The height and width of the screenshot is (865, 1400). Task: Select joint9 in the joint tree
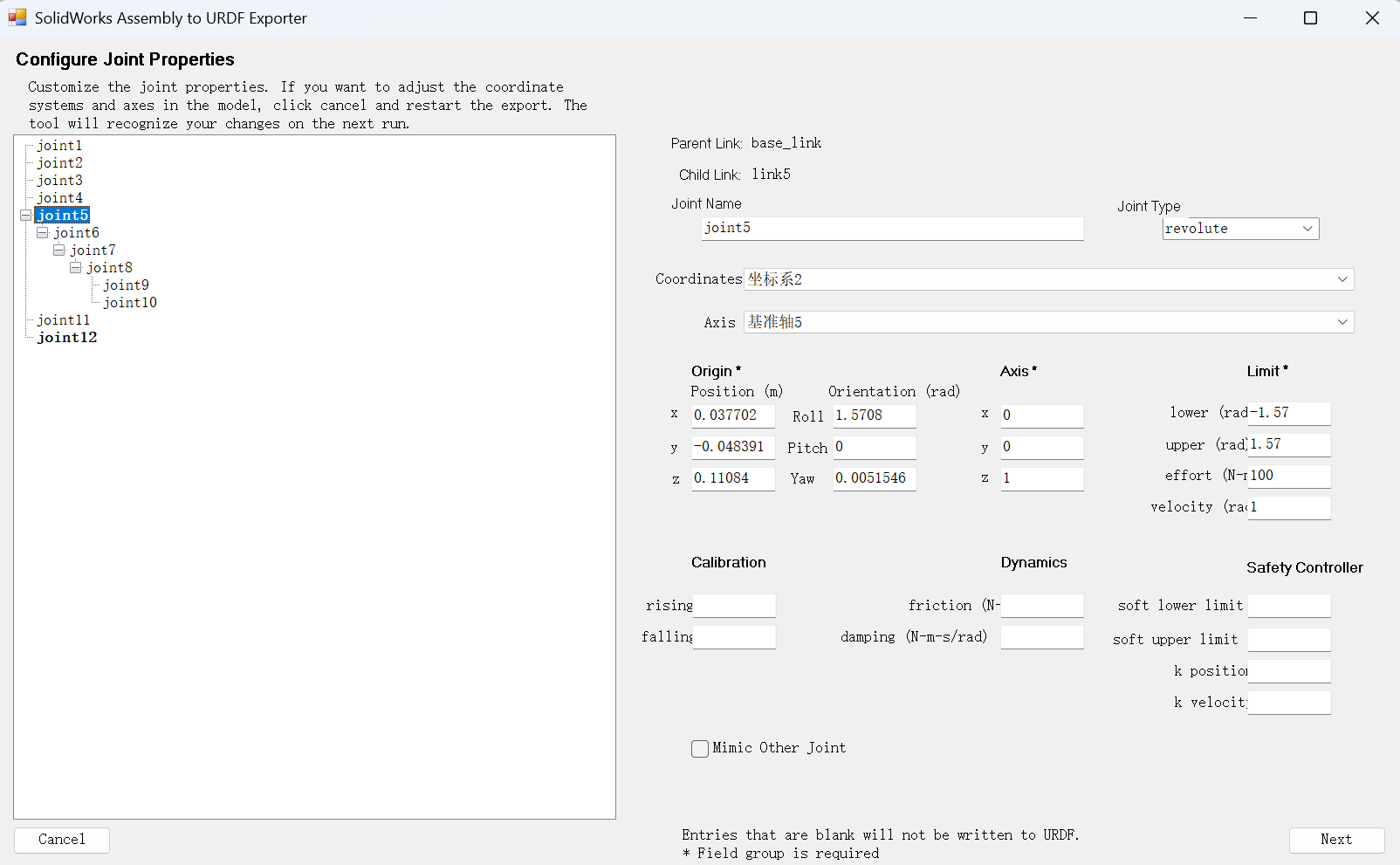click(x=126, y=285)
